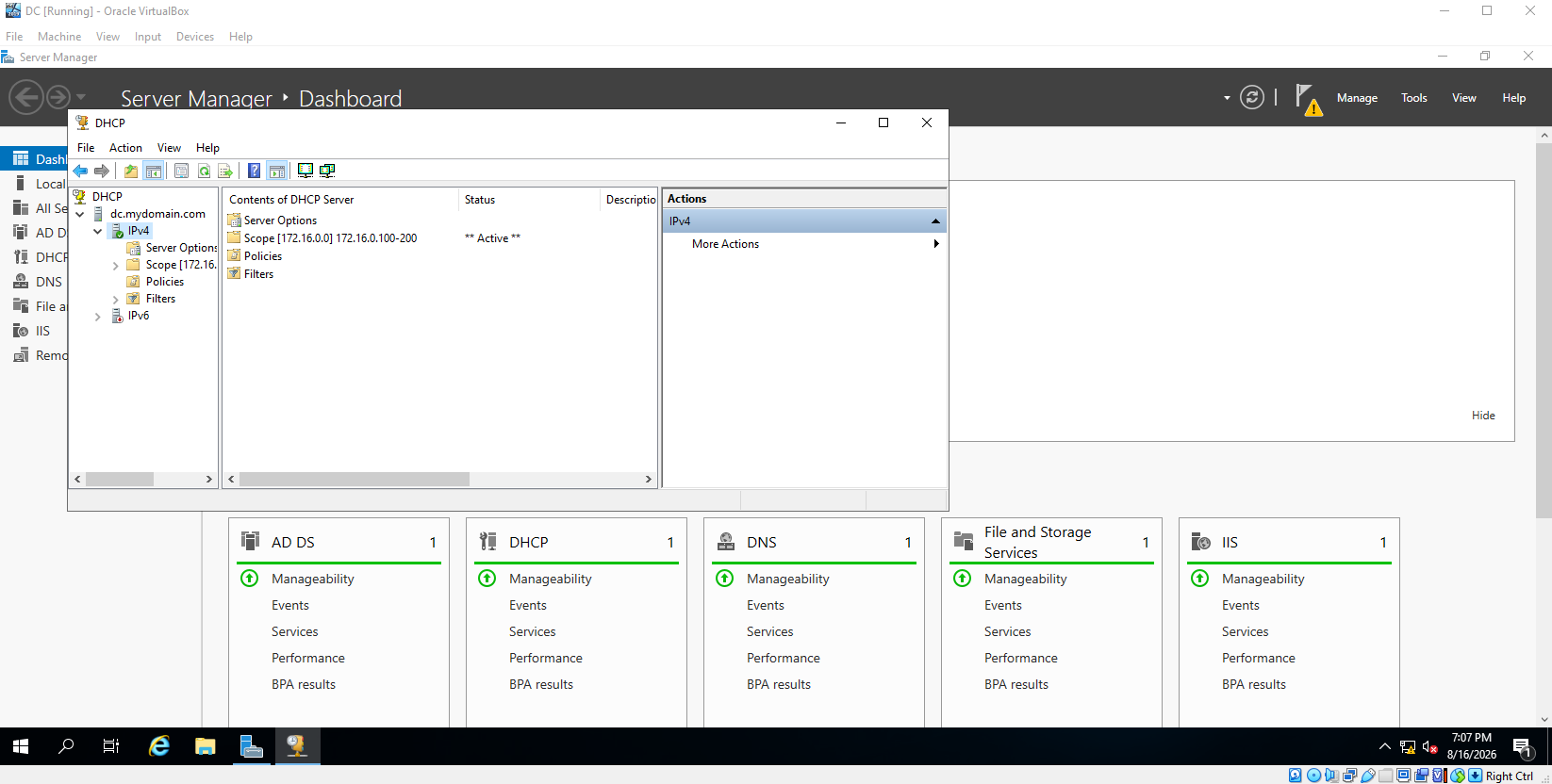
Task: Click the blue Back arrow in DHCP toolbar
Action: pyautogui.click(x=80, y=171)
